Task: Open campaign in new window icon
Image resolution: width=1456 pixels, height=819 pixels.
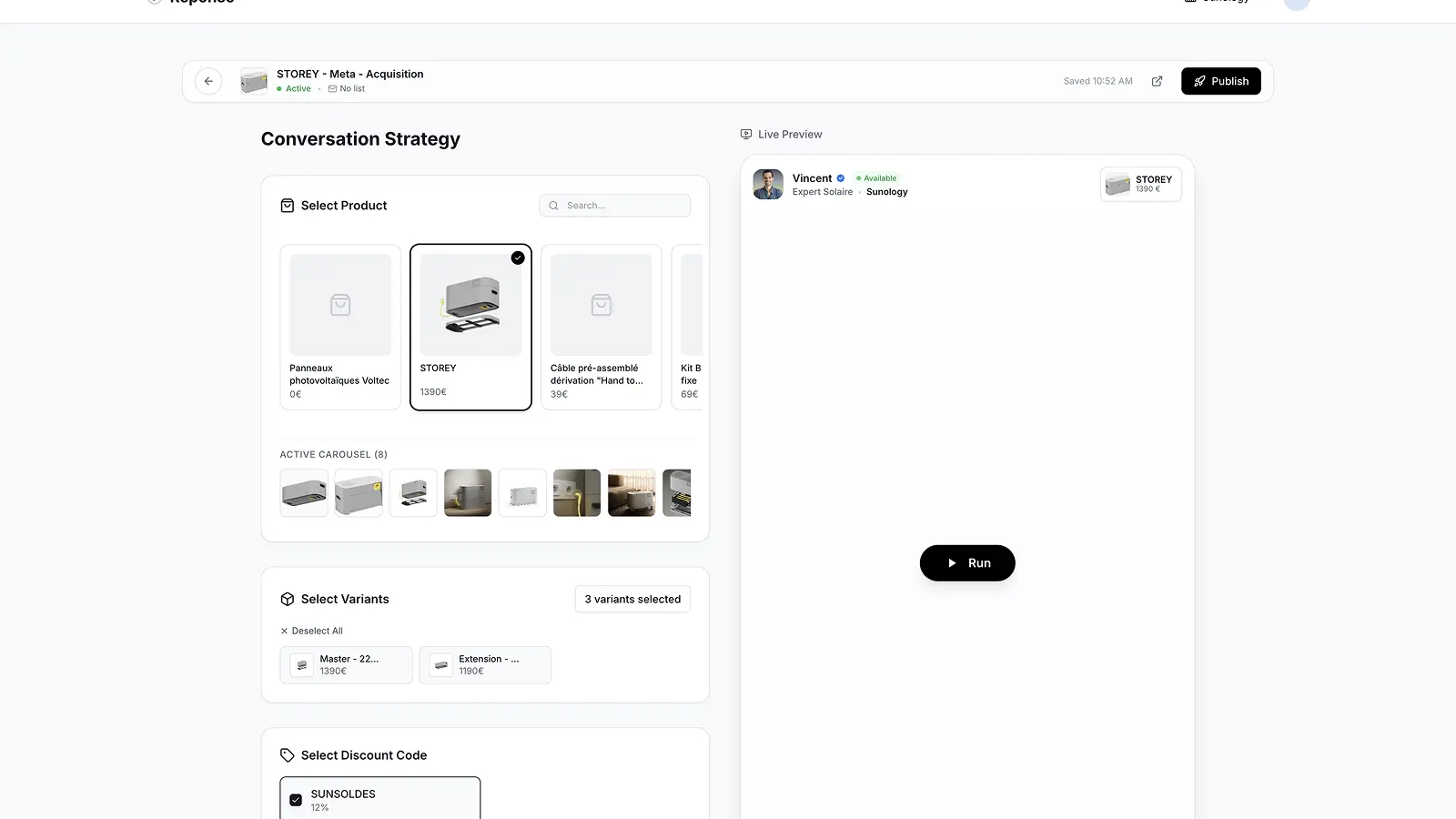Action: pos(1157,81)
